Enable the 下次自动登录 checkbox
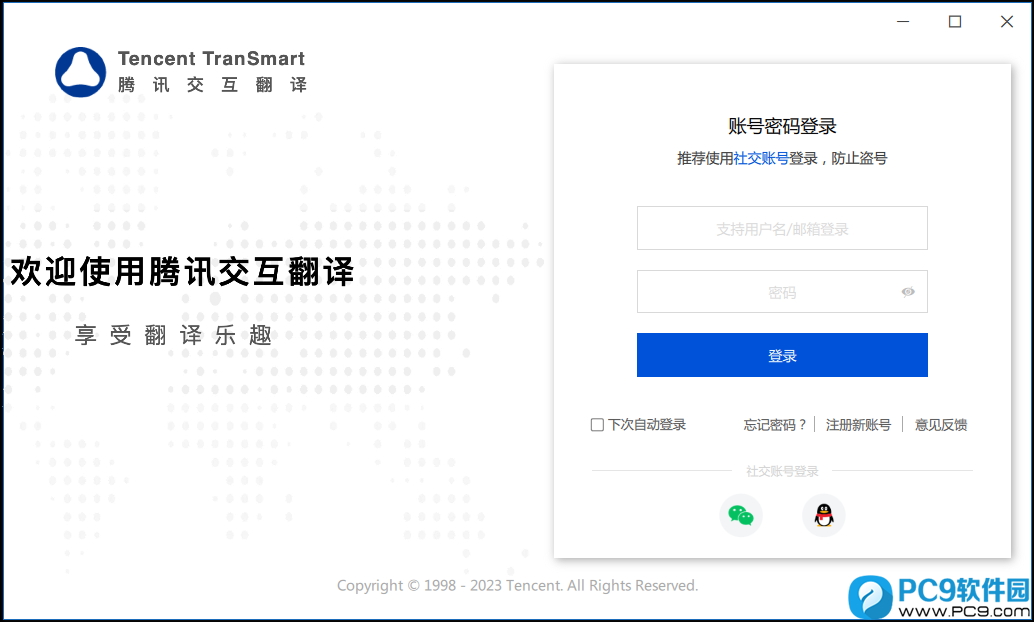Image resolution: width=1034 pixels, height=622 pixels. pos(597,425)
